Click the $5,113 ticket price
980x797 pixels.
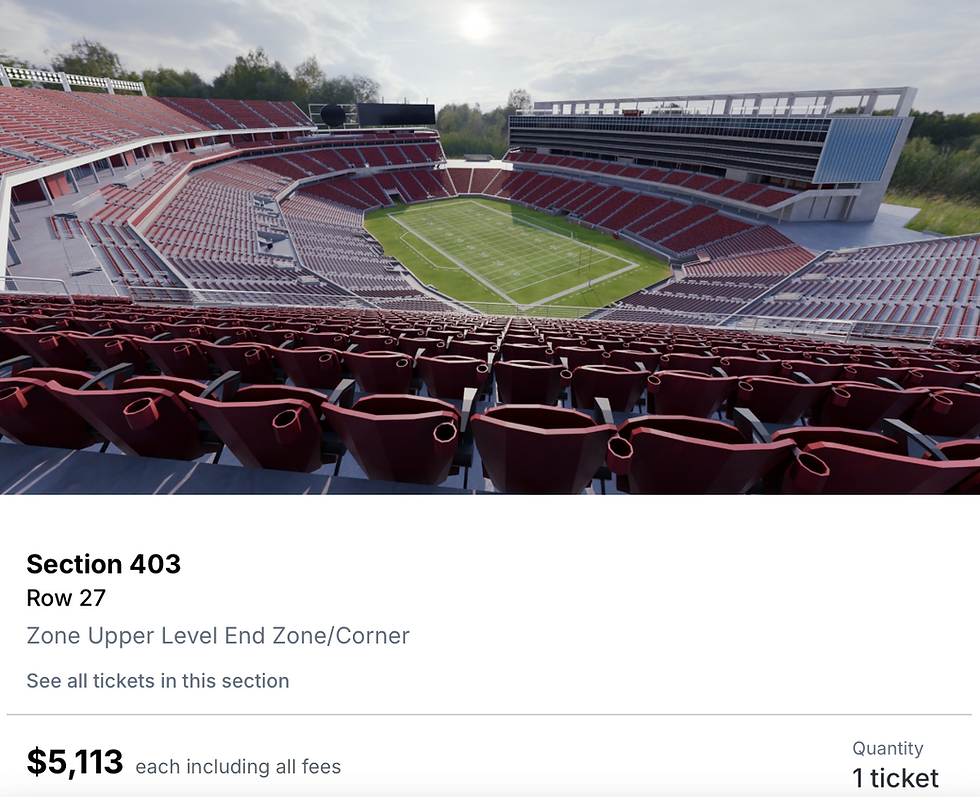[74, 761]
